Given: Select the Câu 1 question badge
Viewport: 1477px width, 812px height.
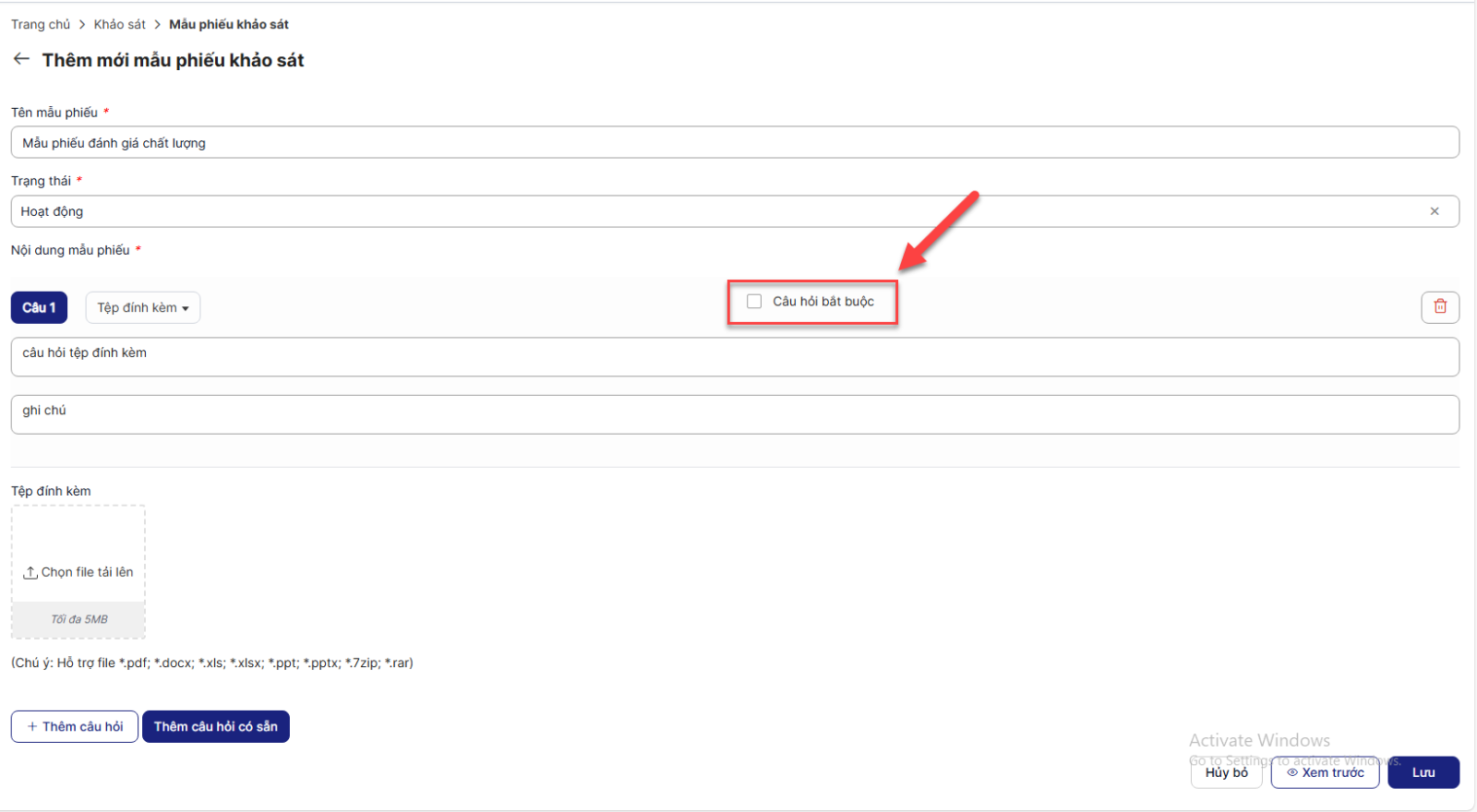Looking at the screenshot, I should click(39, 307).
